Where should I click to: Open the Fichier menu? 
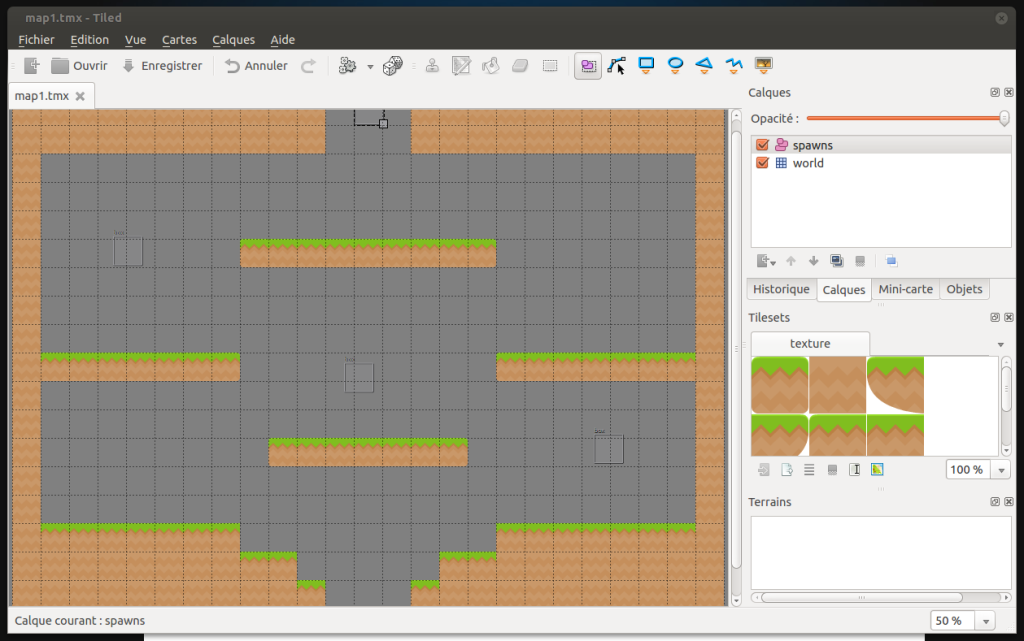(x=37, y=40)
